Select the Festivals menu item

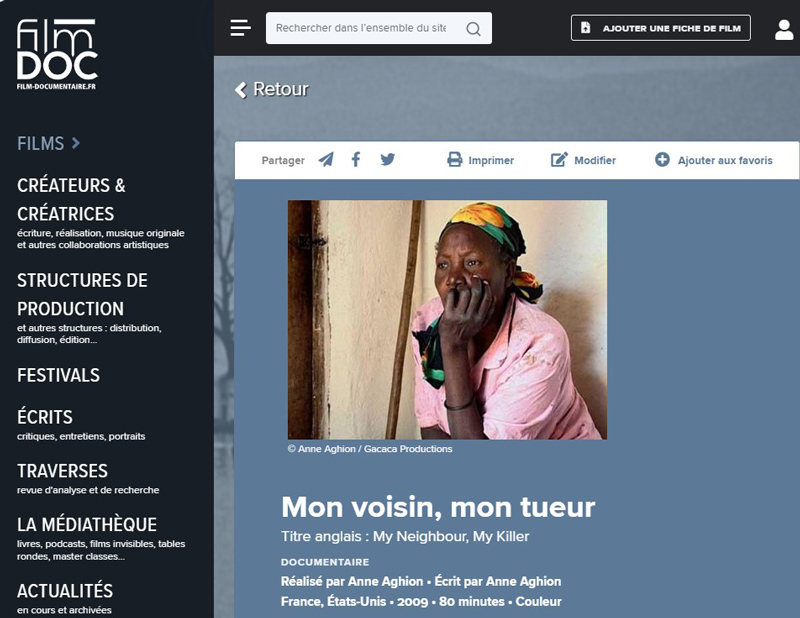point(58,375)
